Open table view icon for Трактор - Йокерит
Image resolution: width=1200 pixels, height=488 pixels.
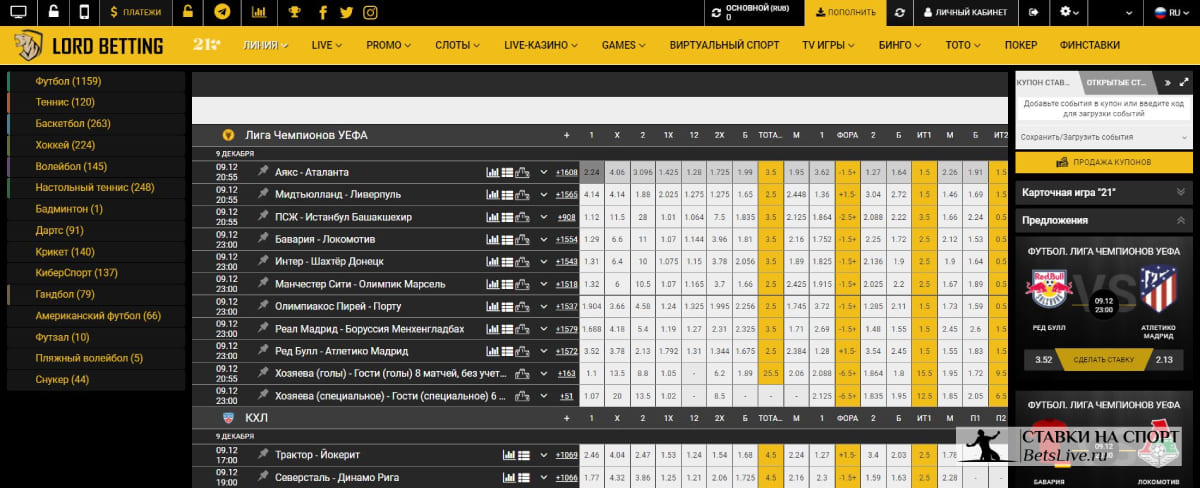click(x=523, y=455)
